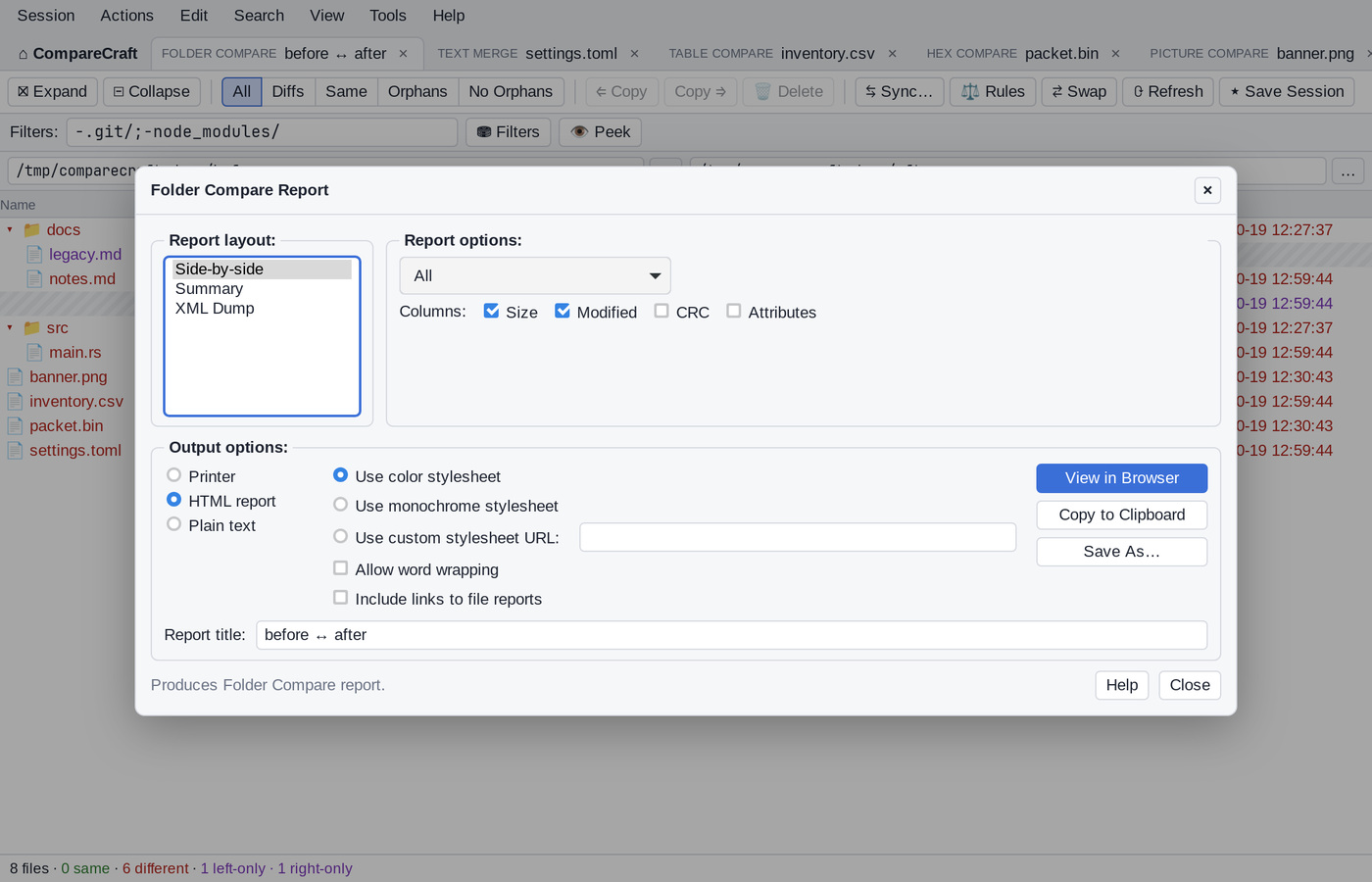Click the banner.png file icon
This screenshot has height=882, width=1372.
[15, 376]
